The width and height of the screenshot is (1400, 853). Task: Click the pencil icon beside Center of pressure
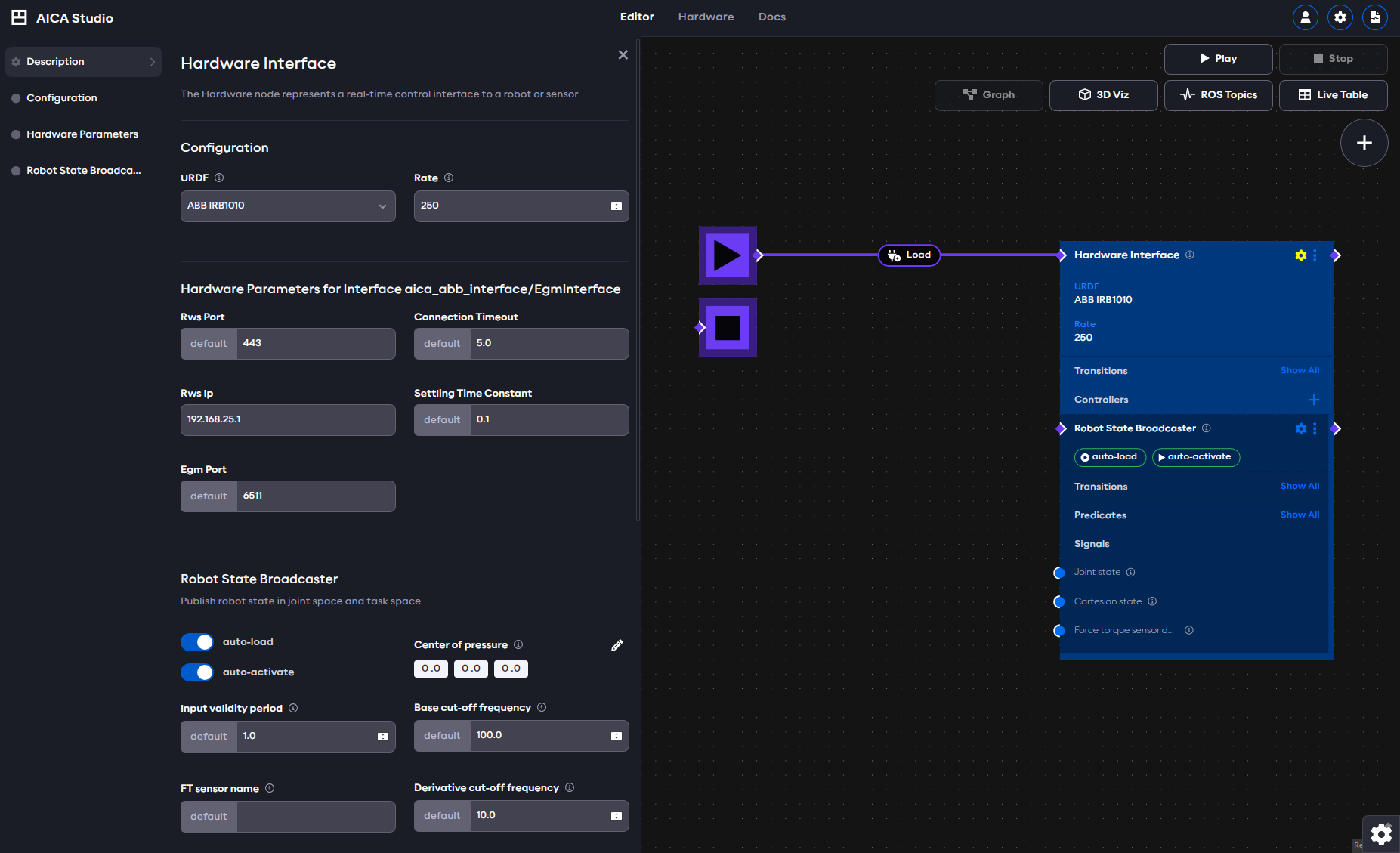point(617,645)
